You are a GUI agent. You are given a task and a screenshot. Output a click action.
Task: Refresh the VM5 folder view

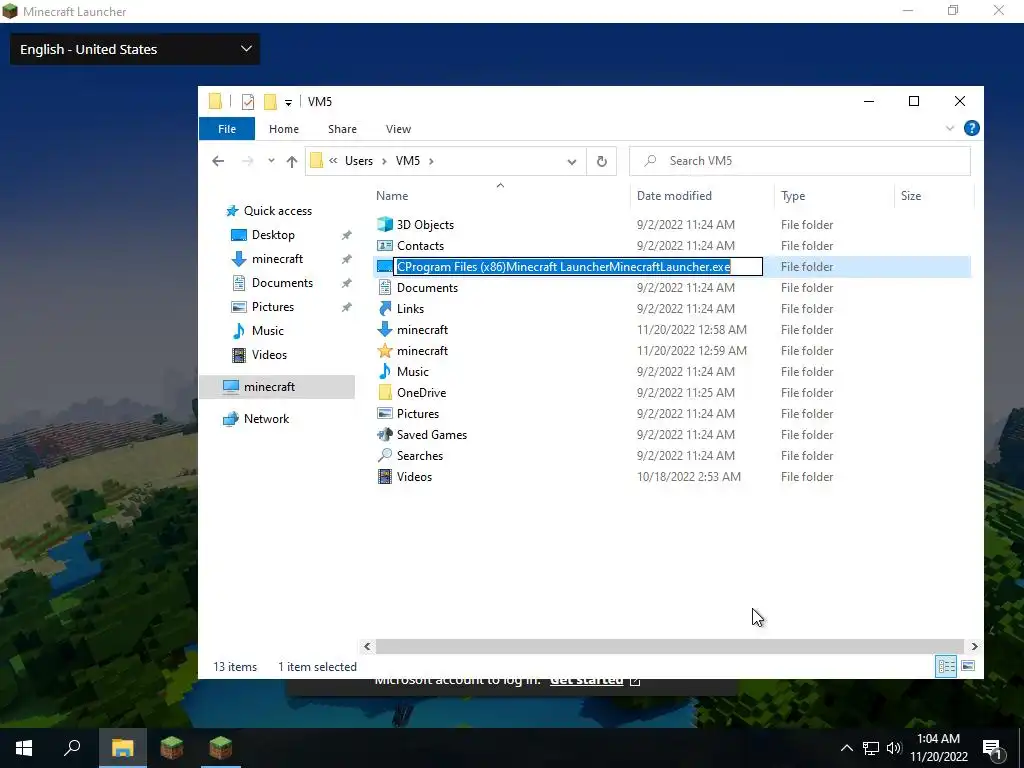tap(601, 161)
